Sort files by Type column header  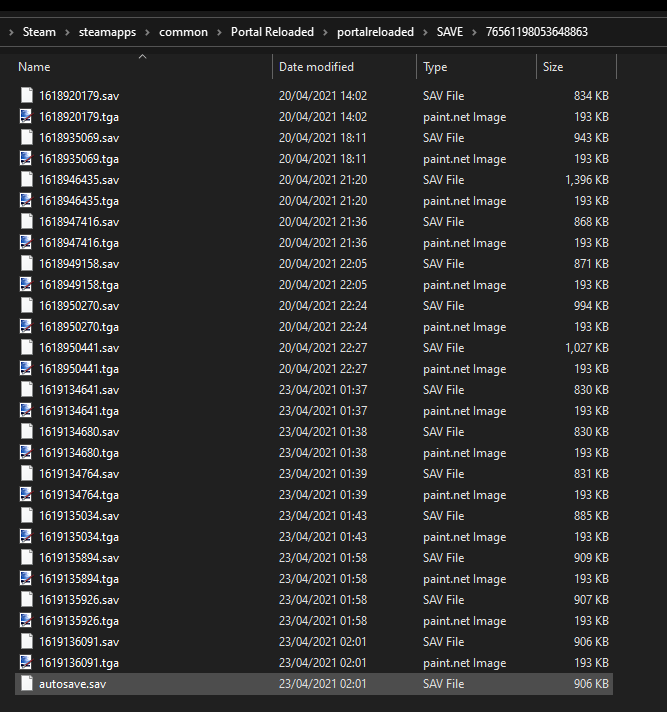(435, 67)
